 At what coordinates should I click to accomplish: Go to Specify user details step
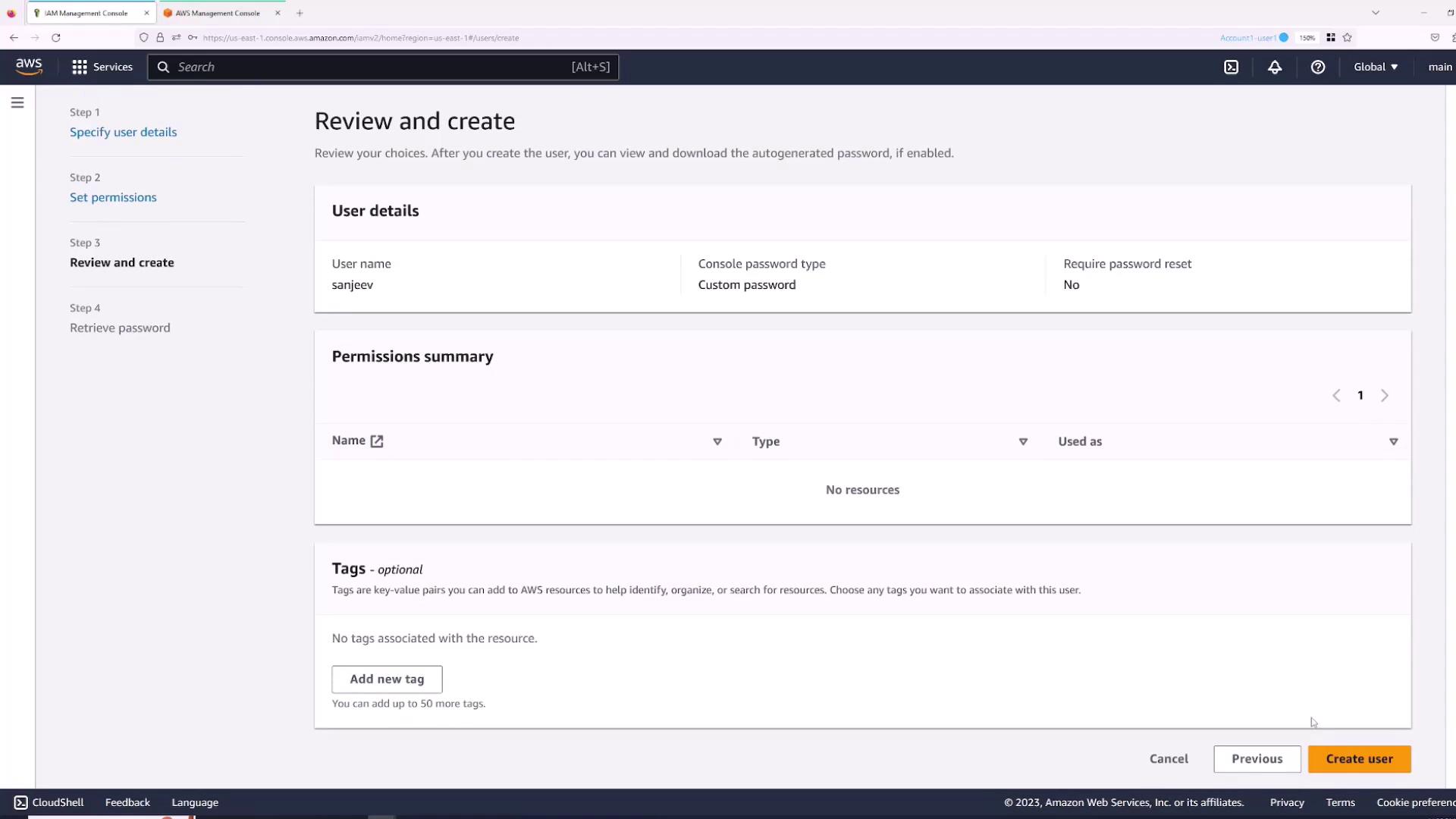pos(123,132)
